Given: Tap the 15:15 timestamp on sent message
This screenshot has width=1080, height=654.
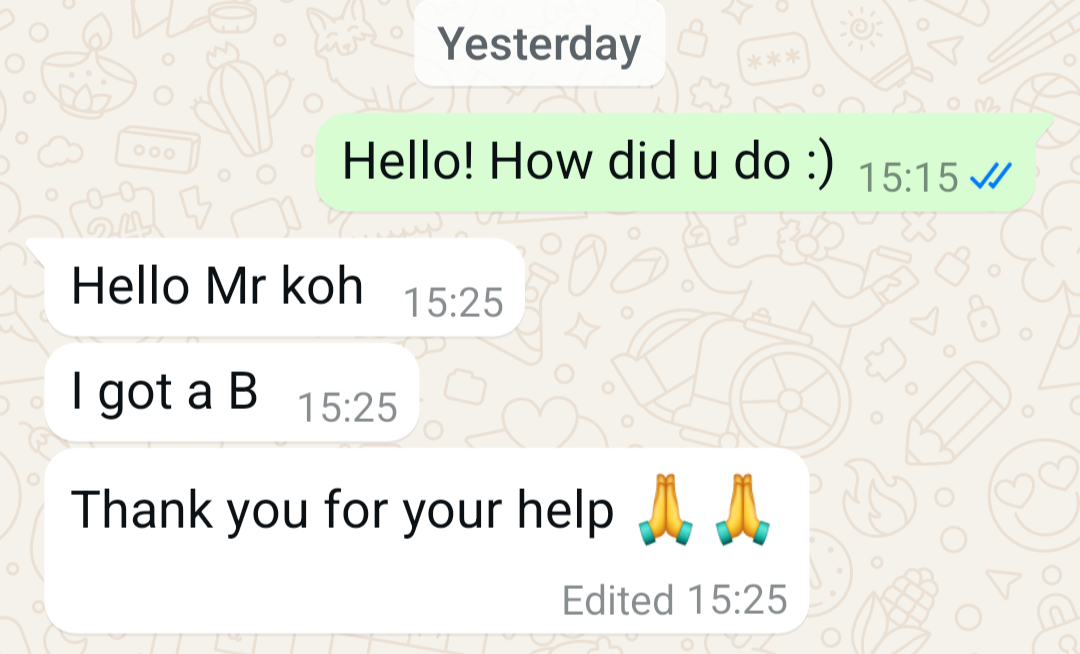Looking at the screenshot, I should point(908,177).
